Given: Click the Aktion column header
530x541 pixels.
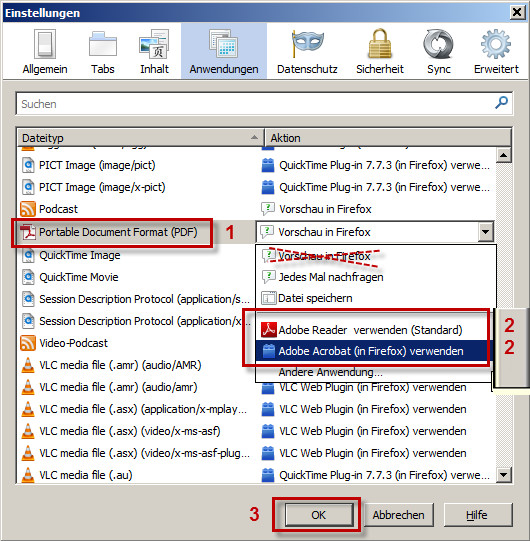Looking at the screenshot, I should click(388, 138).
